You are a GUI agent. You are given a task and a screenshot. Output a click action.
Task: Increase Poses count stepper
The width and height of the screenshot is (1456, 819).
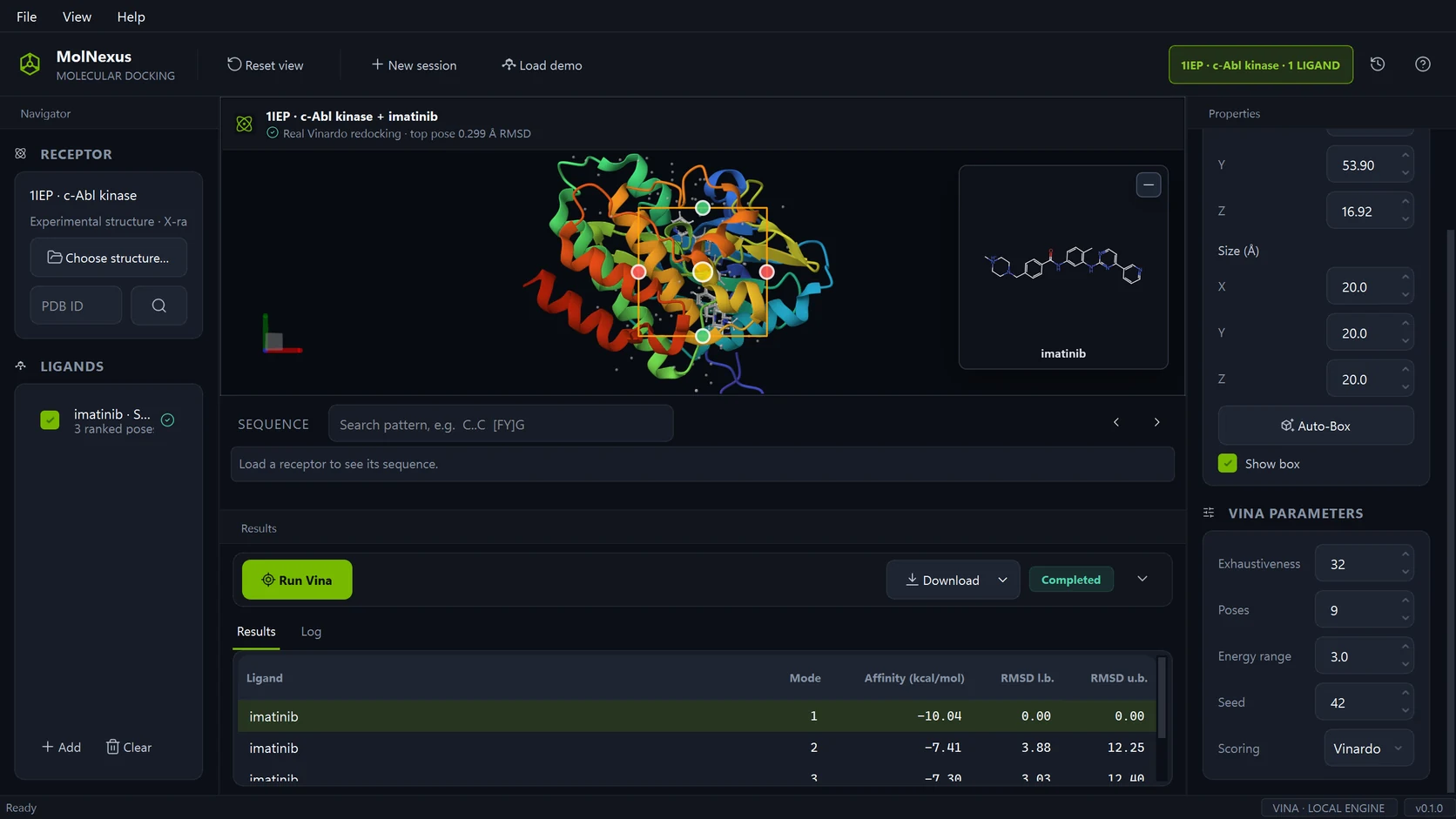point(1405,601)
